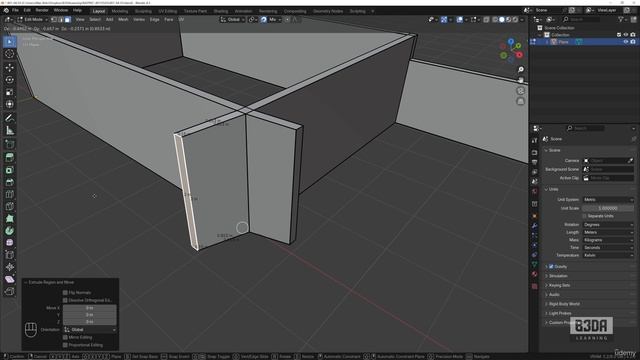Toggle Collection visibility eye in outliner
This screenshot has height=360, width=640.
626,35
